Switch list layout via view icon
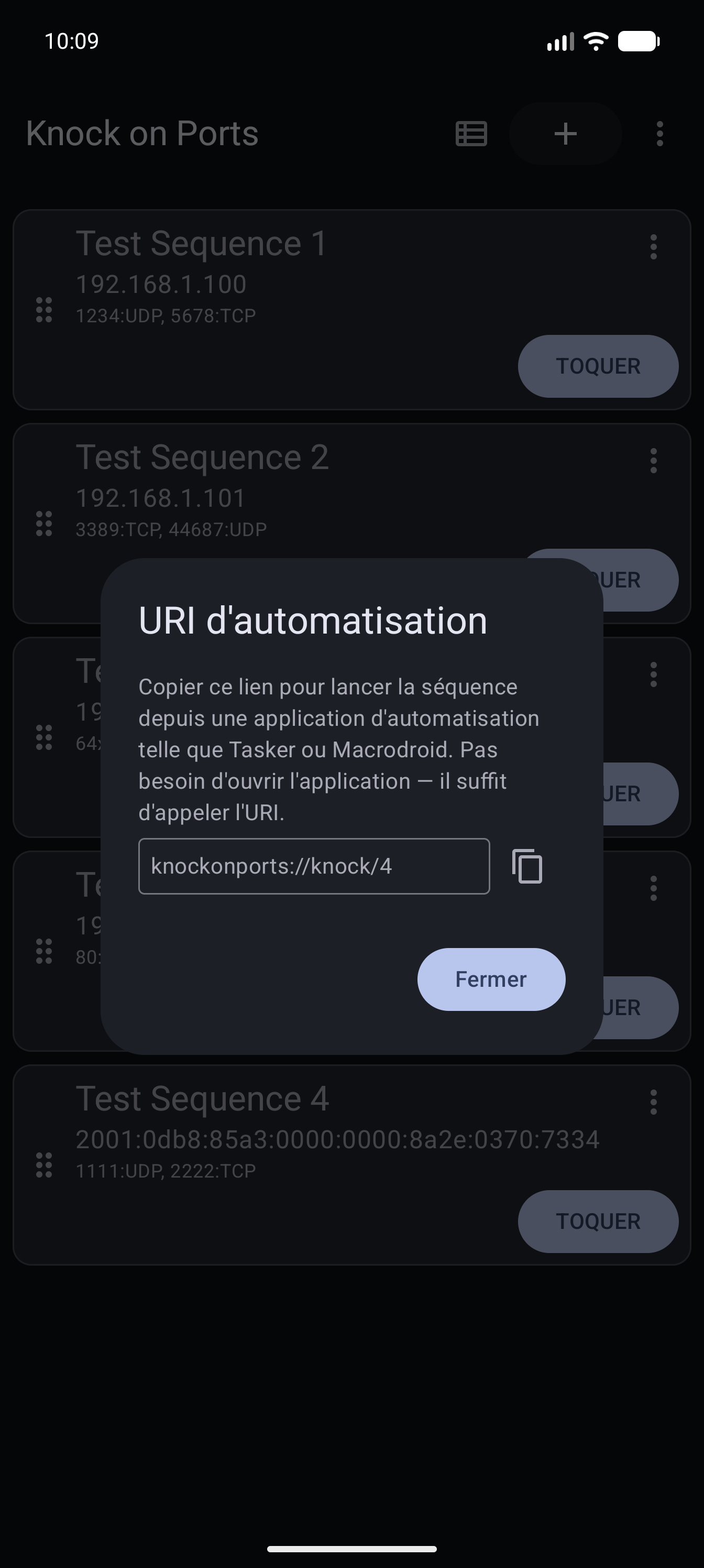Screen dimensions: 704x1568 pos(471,134)
